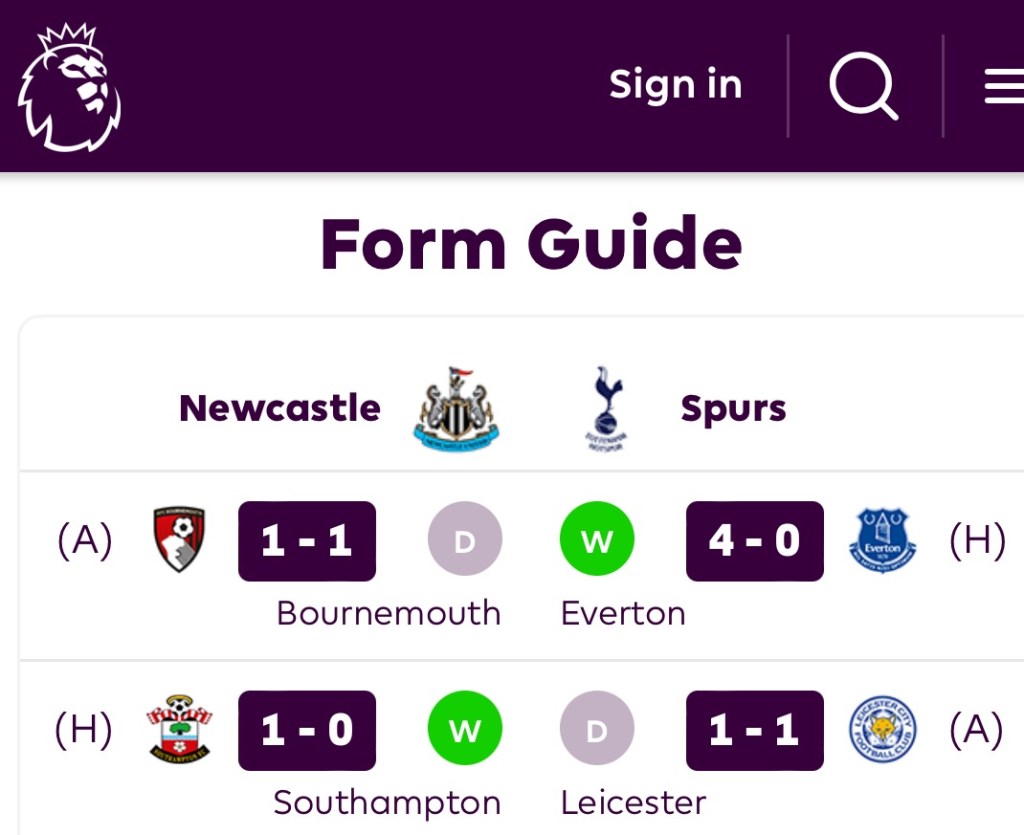Screen dimensions: 1024x835
Task: Click the Bournemouth club badge
Action: [179, 540]
